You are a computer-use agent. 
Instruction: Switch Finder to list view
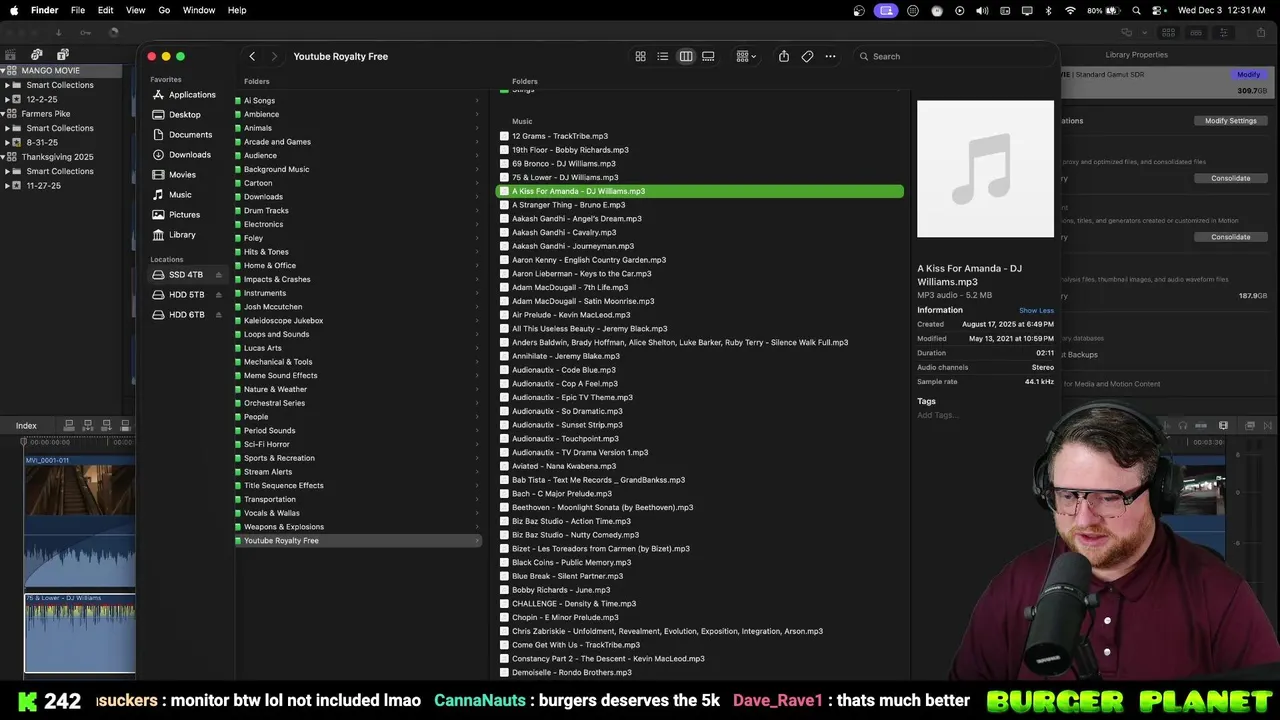coord(663,56)
